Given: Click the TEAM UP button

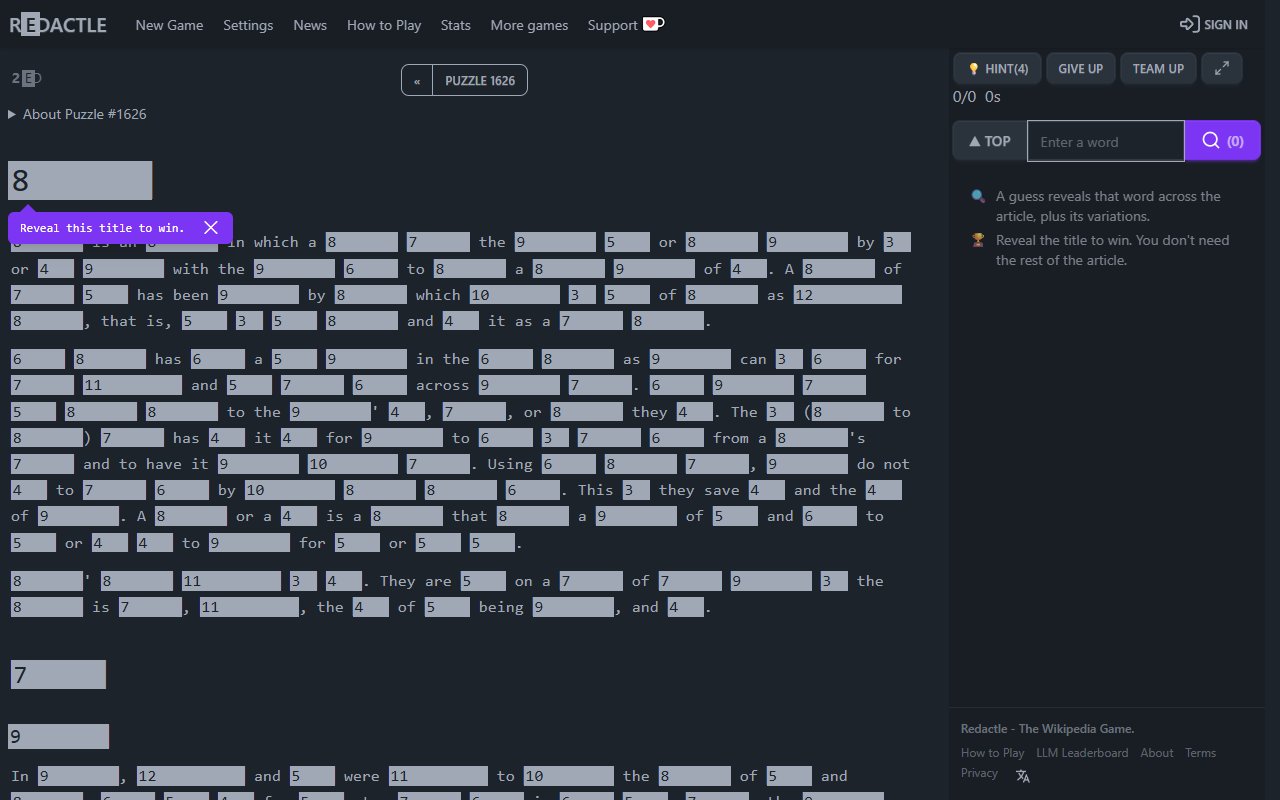Looking at the screenshot, I should (1158, 68).
